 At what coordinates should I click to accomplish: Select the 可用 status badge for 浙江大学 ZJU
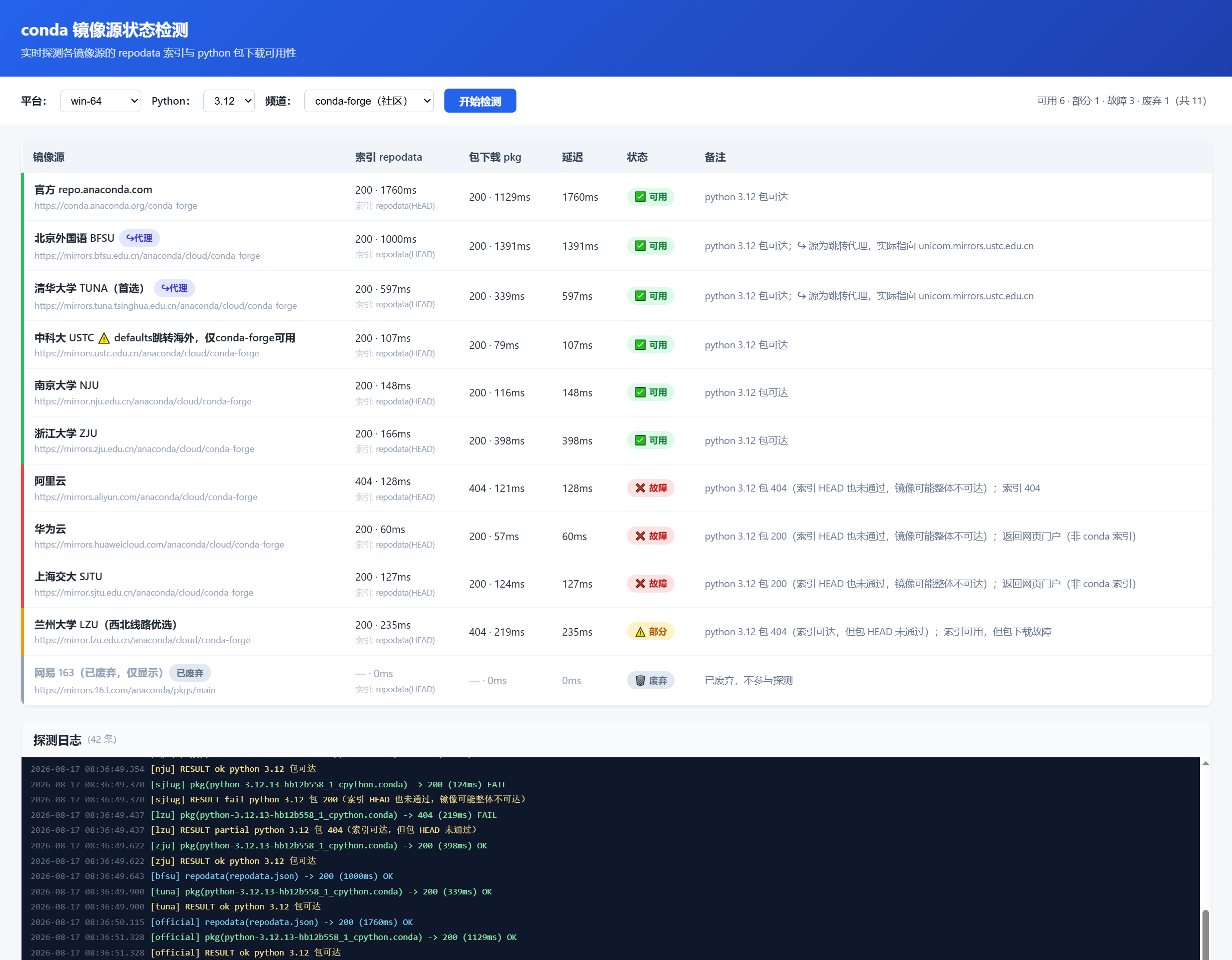(651, 441)
